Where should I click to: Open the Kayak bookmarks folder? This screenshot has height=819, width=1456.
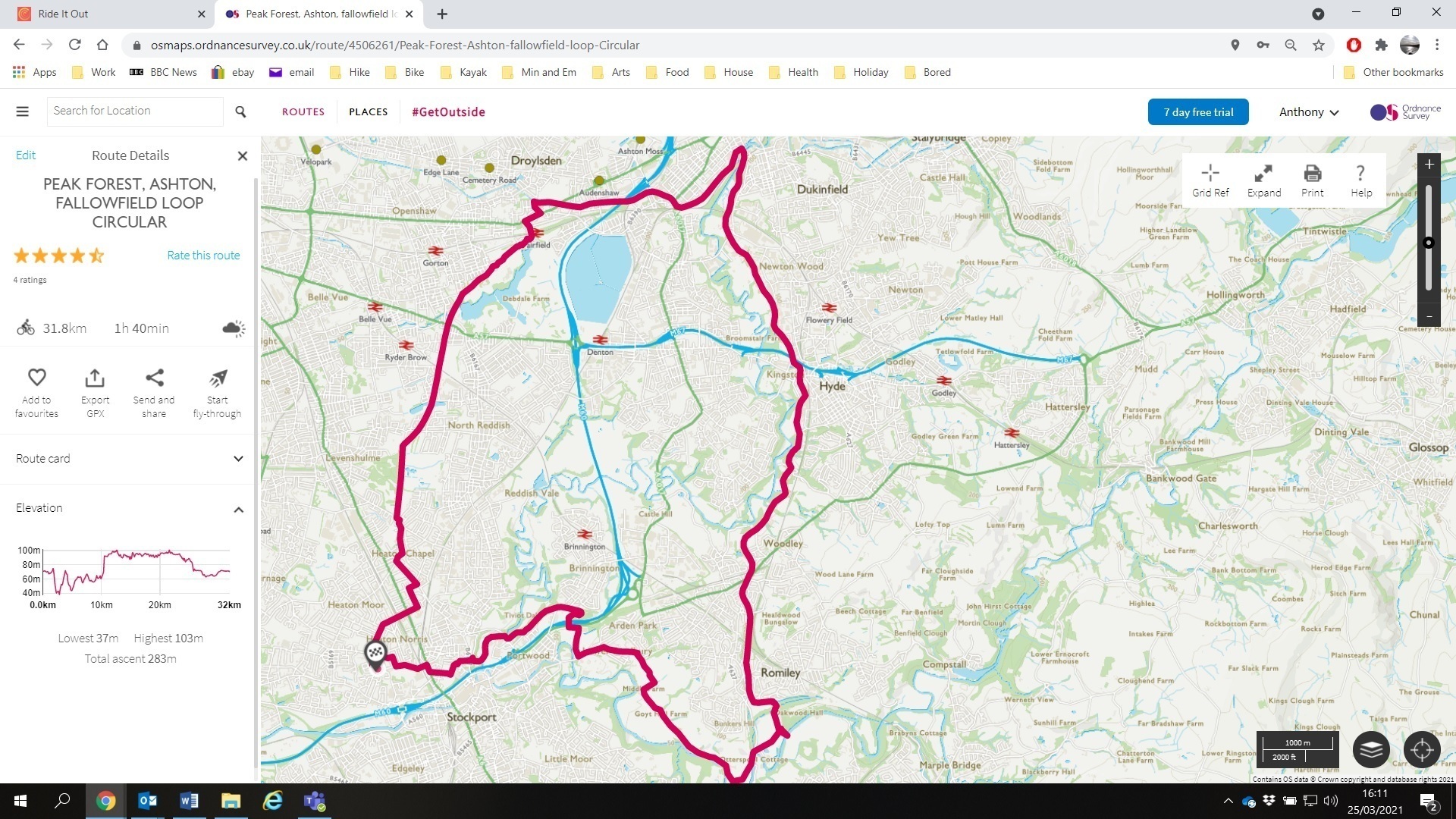[463, 72]
